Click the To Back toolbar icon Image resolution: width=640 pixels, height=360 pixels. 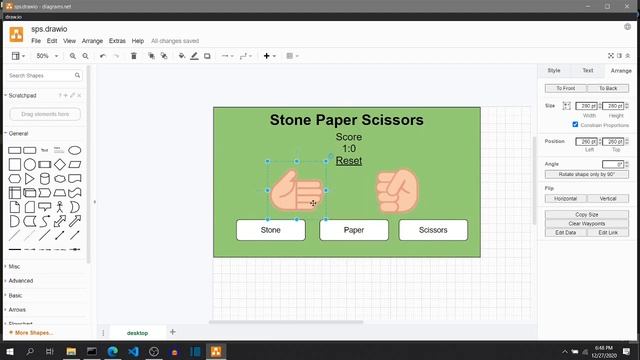coord(164,56)
